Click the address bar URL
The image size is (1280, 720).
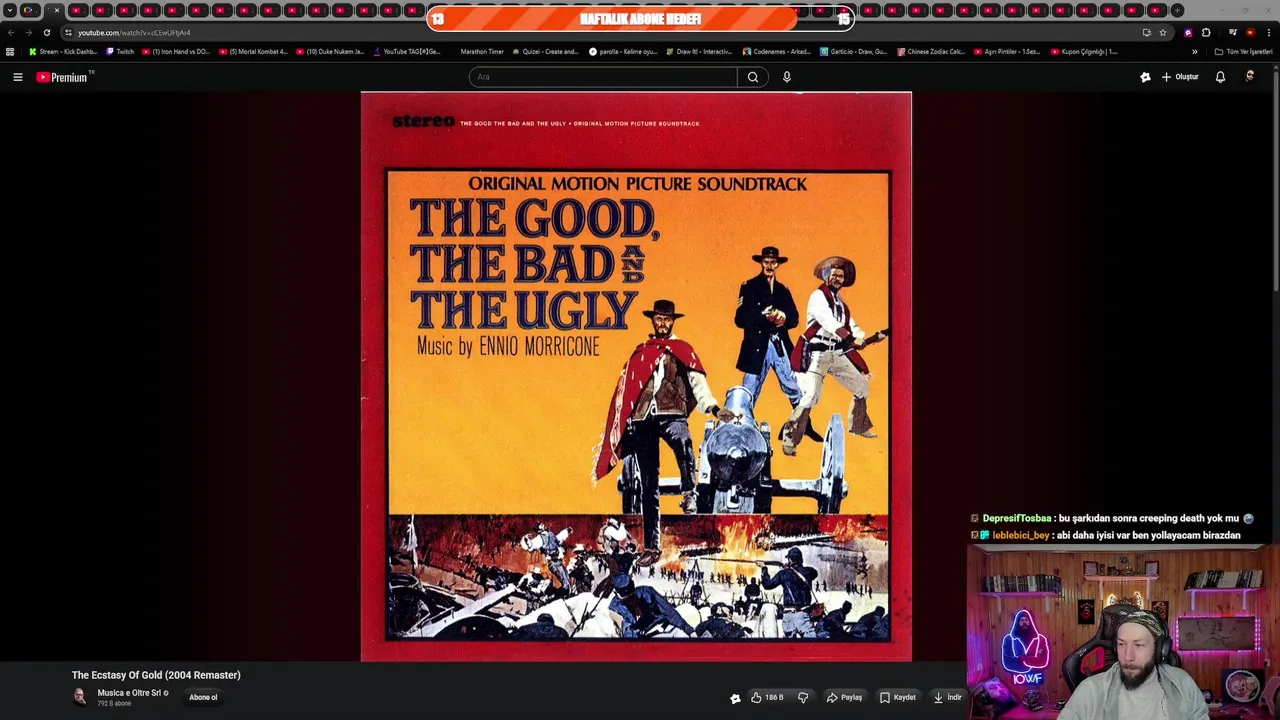point(134,32)
